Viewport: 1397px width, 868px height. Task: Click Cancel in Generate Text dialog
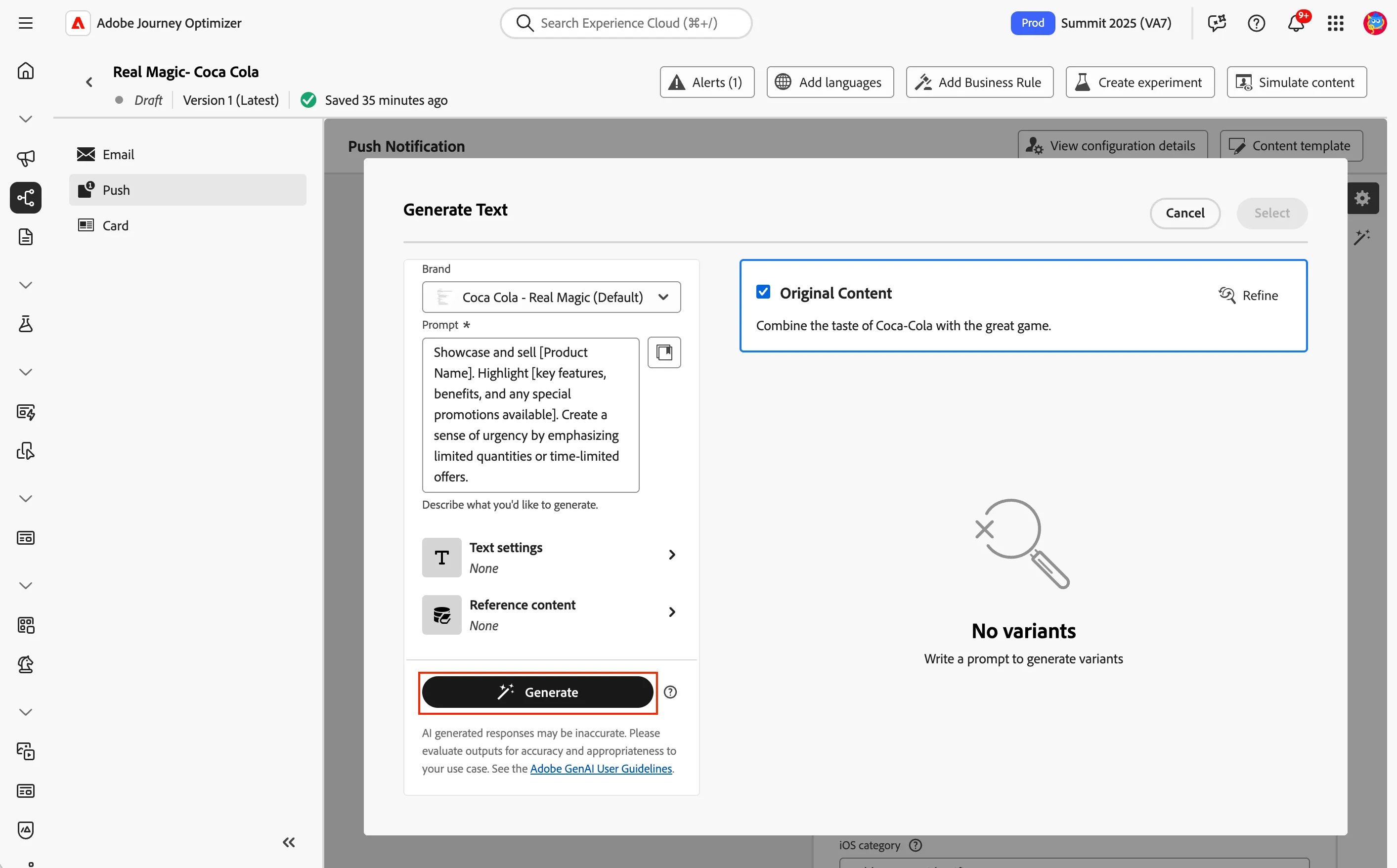[1184, 214]
